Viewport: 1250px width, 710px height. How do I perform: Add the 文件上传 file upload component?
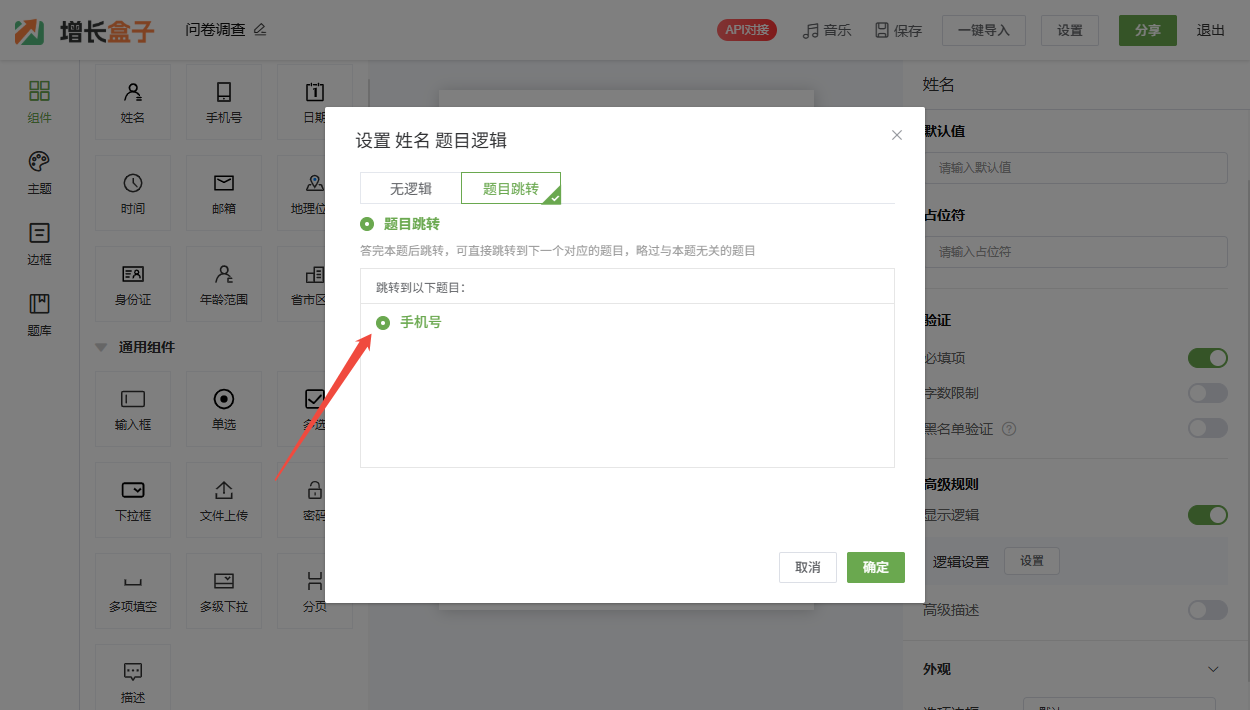[224, 500]
